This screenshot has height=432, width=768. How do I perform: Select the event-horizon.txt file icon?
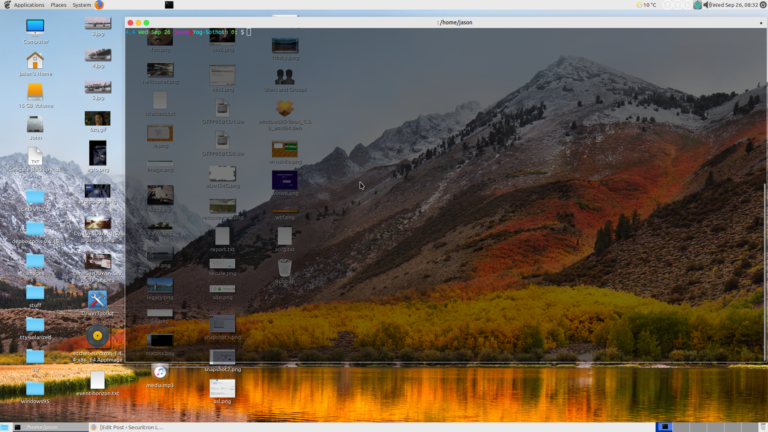tap(97, 380)
